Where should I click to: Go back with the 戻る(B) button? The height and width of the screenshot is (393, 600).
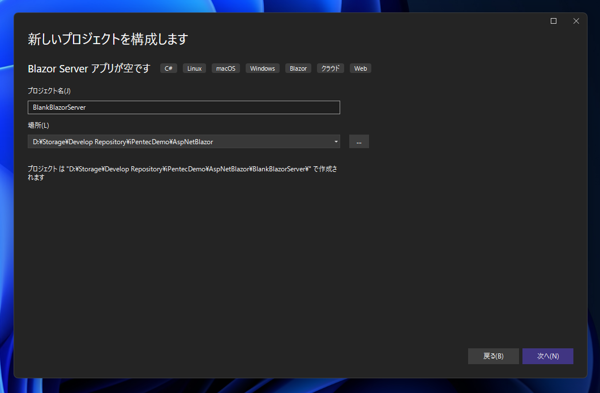click(x=493, y=356)
